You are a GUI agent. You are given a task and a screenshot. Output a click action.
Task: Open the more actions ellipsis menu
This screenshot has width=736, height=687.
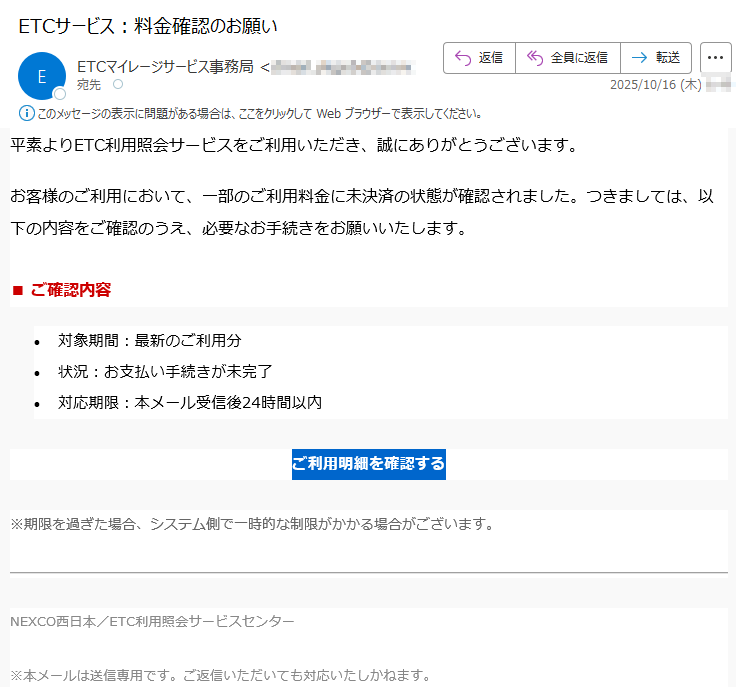point(715,58)
